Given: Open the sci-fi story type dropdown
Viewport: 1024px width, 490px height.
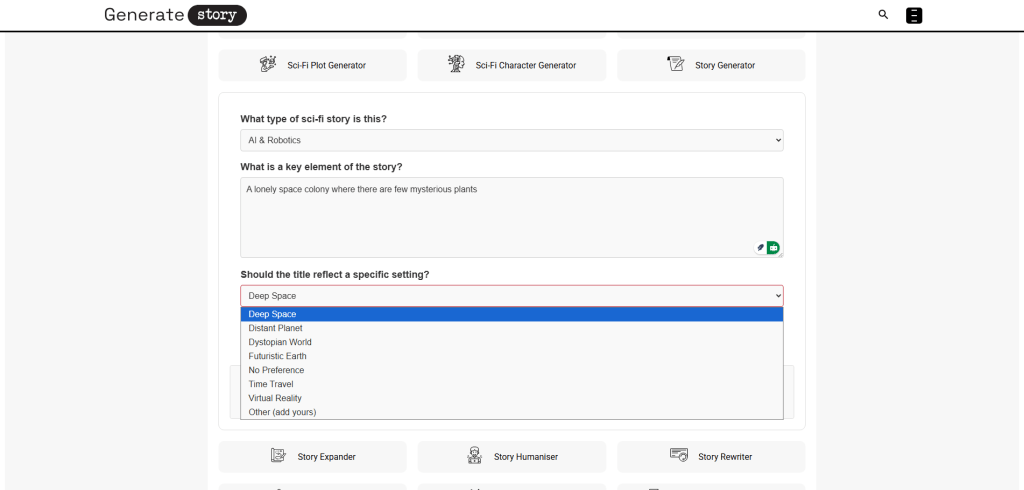Looking at the screenshot, I should 511,140.
